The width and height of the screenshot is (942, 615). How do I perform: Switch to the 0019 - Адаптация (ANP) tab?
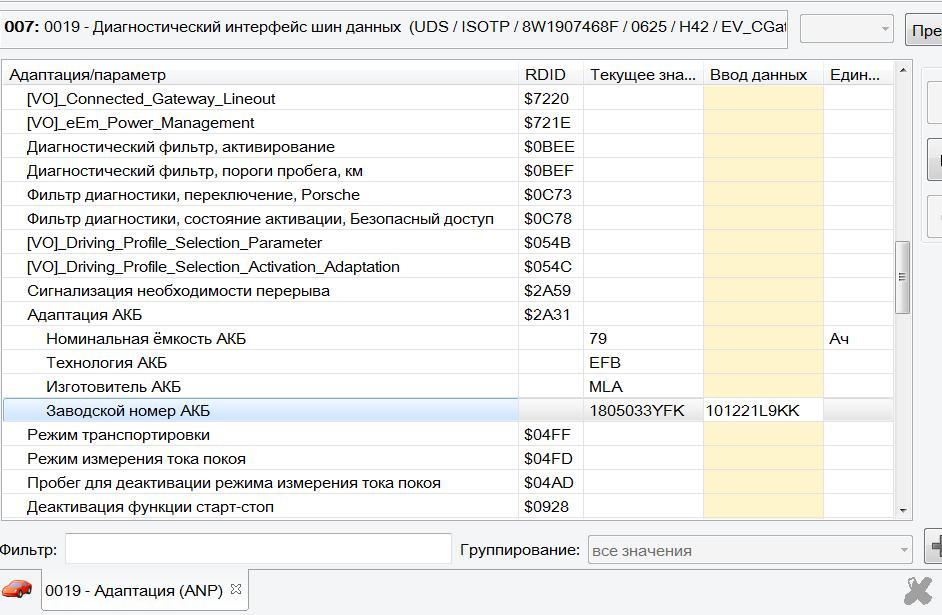pyautogui.click(x=136, y=590)
